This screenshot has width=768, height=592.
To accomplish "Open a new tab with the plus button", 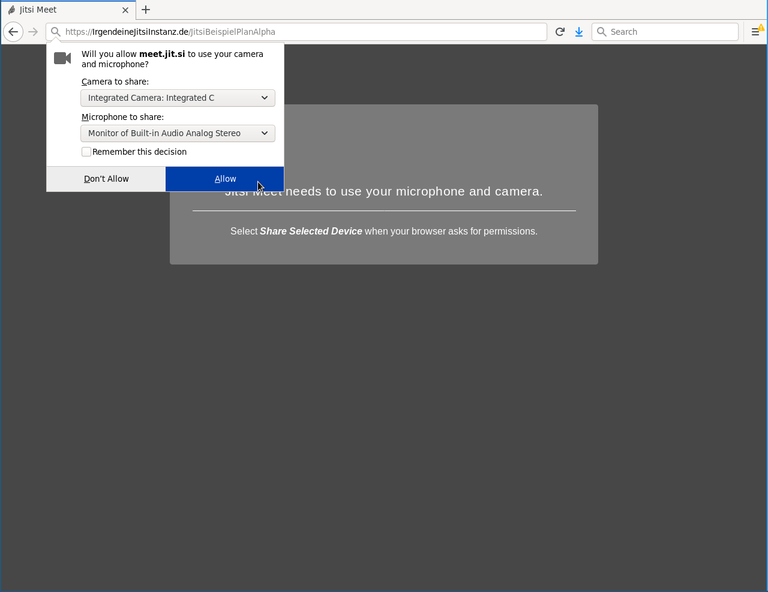I will (x=145, y=9).
